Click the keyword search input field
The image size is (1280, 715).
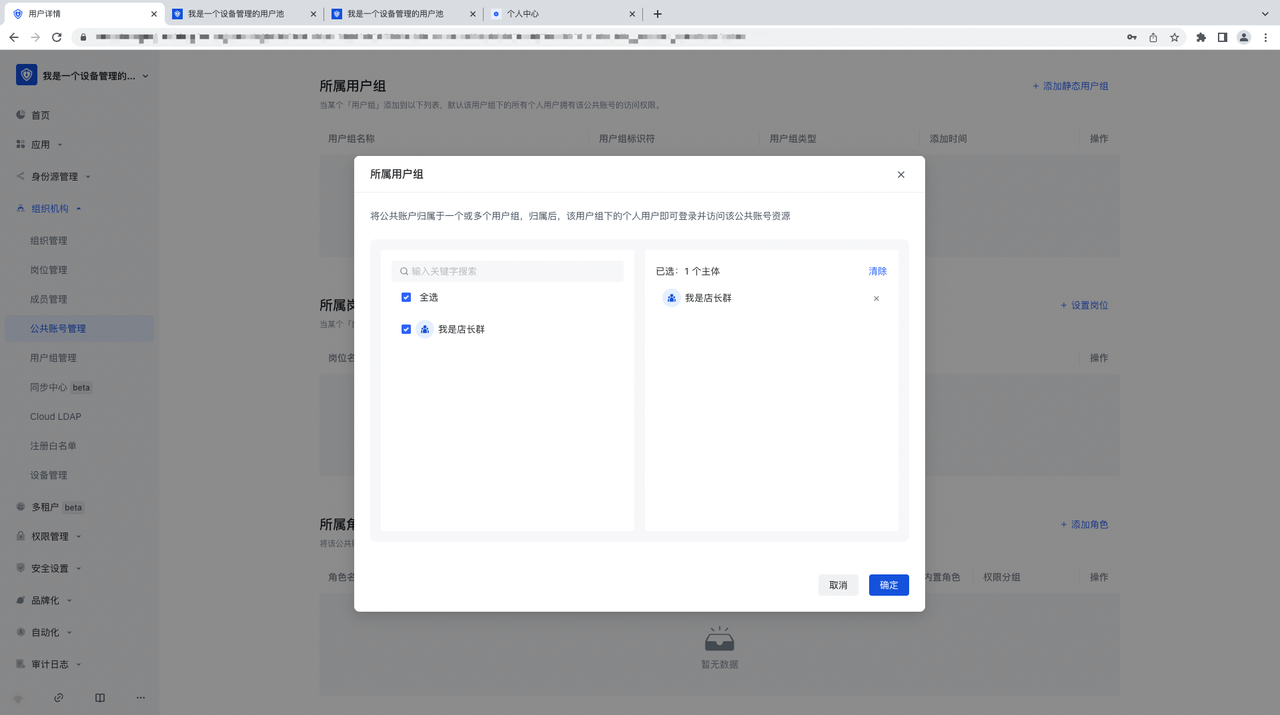tap(513, 271)
